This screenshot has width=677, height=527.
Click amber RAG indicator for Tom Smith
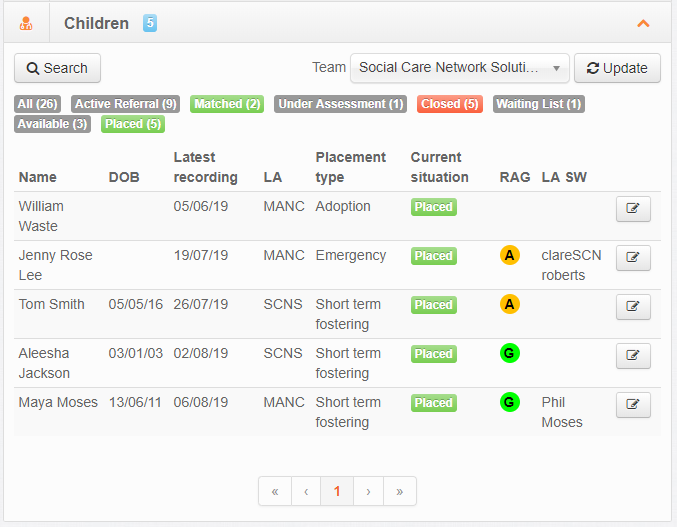[509, 304]
